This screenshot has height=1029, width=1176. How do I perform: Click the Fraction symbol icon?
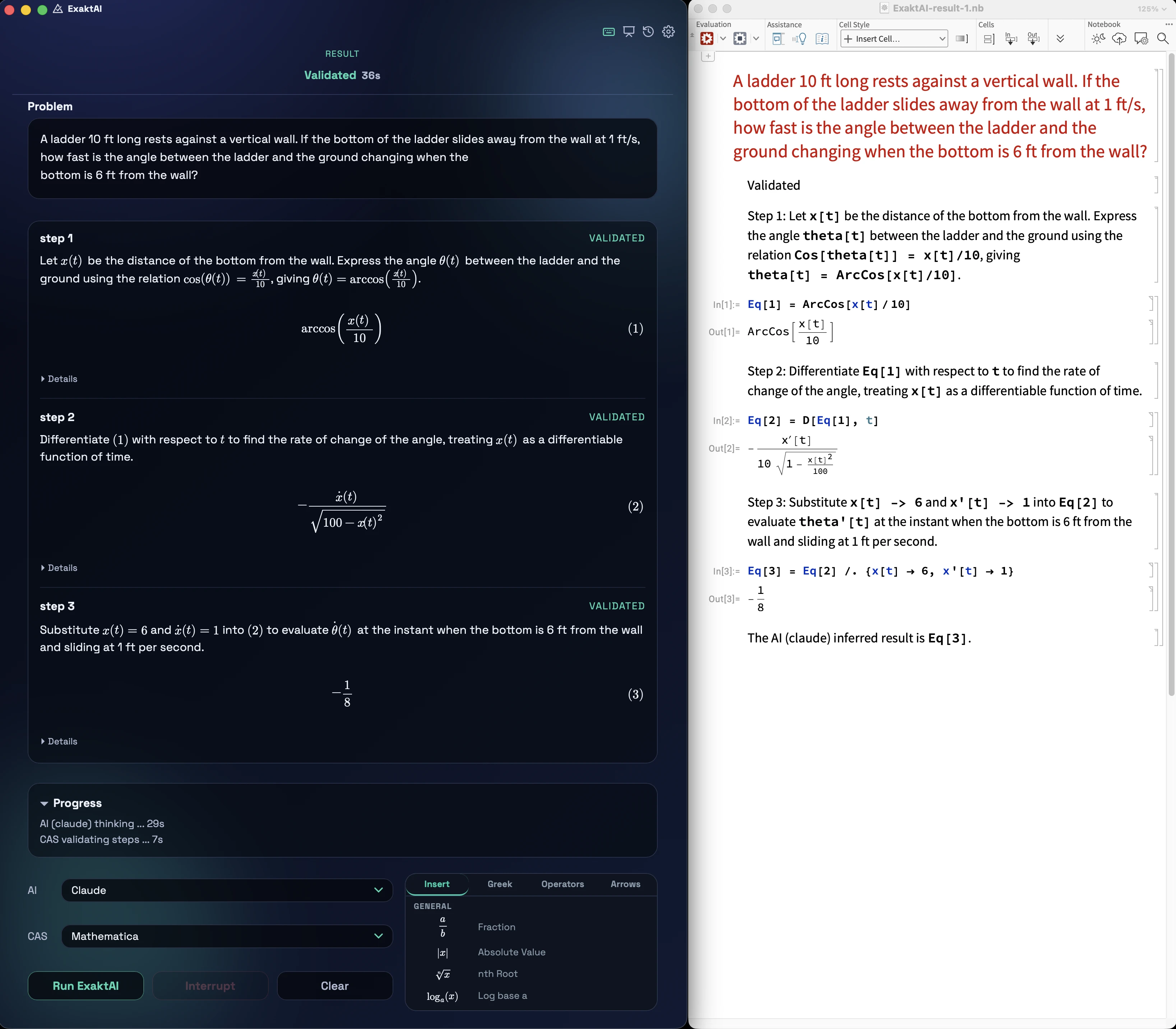pyautogui.click(x=443, y=927)
